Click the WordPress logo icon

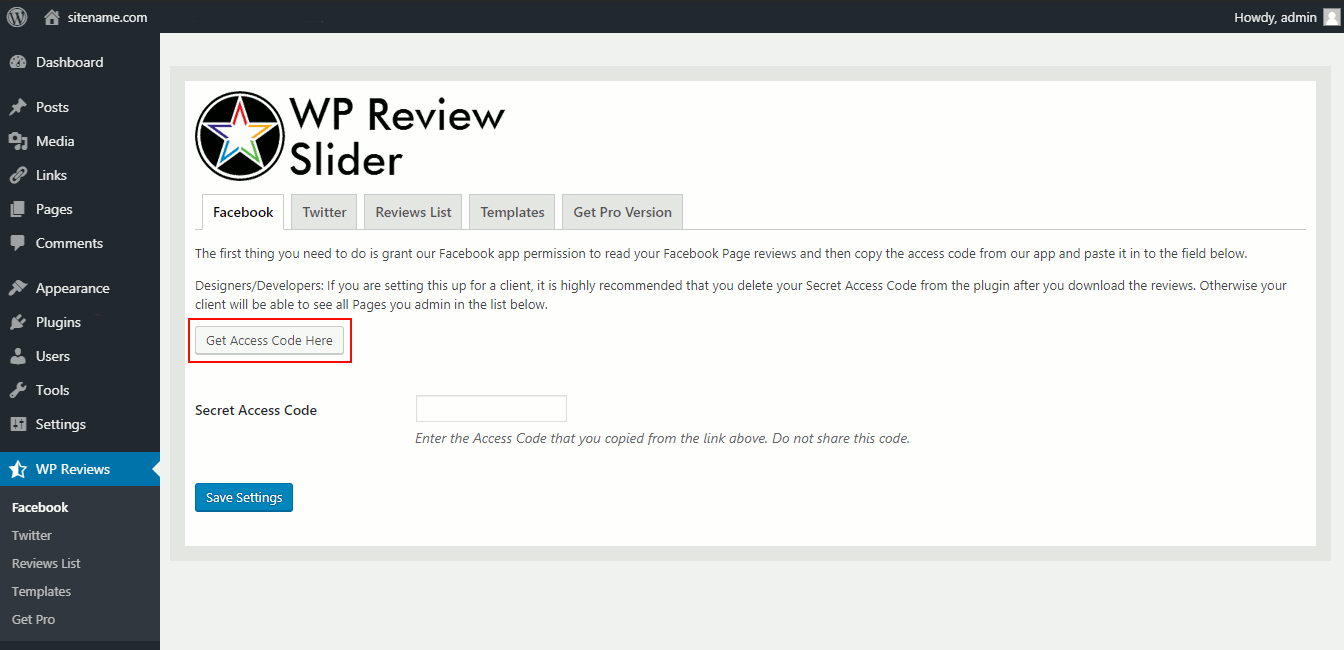[x=17, y=16]
